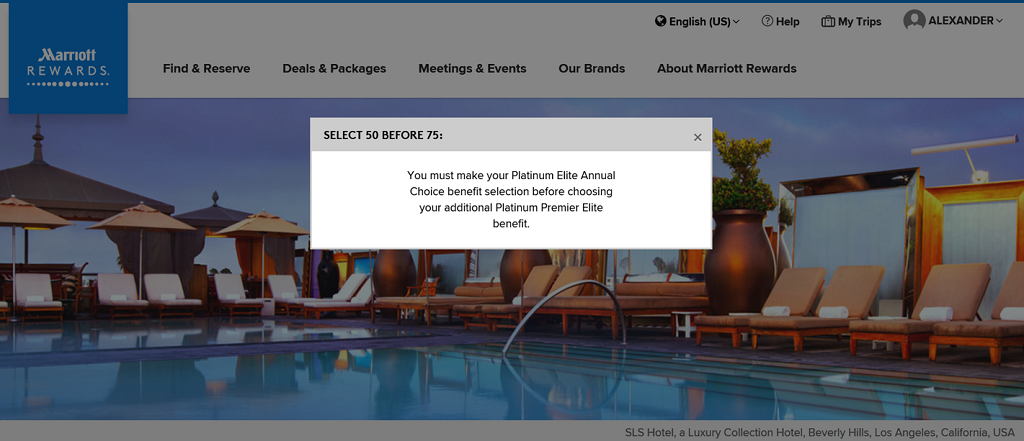Close the Select 50 Before 75 dialog
The image size is (1024, 441).
[698, 137]
